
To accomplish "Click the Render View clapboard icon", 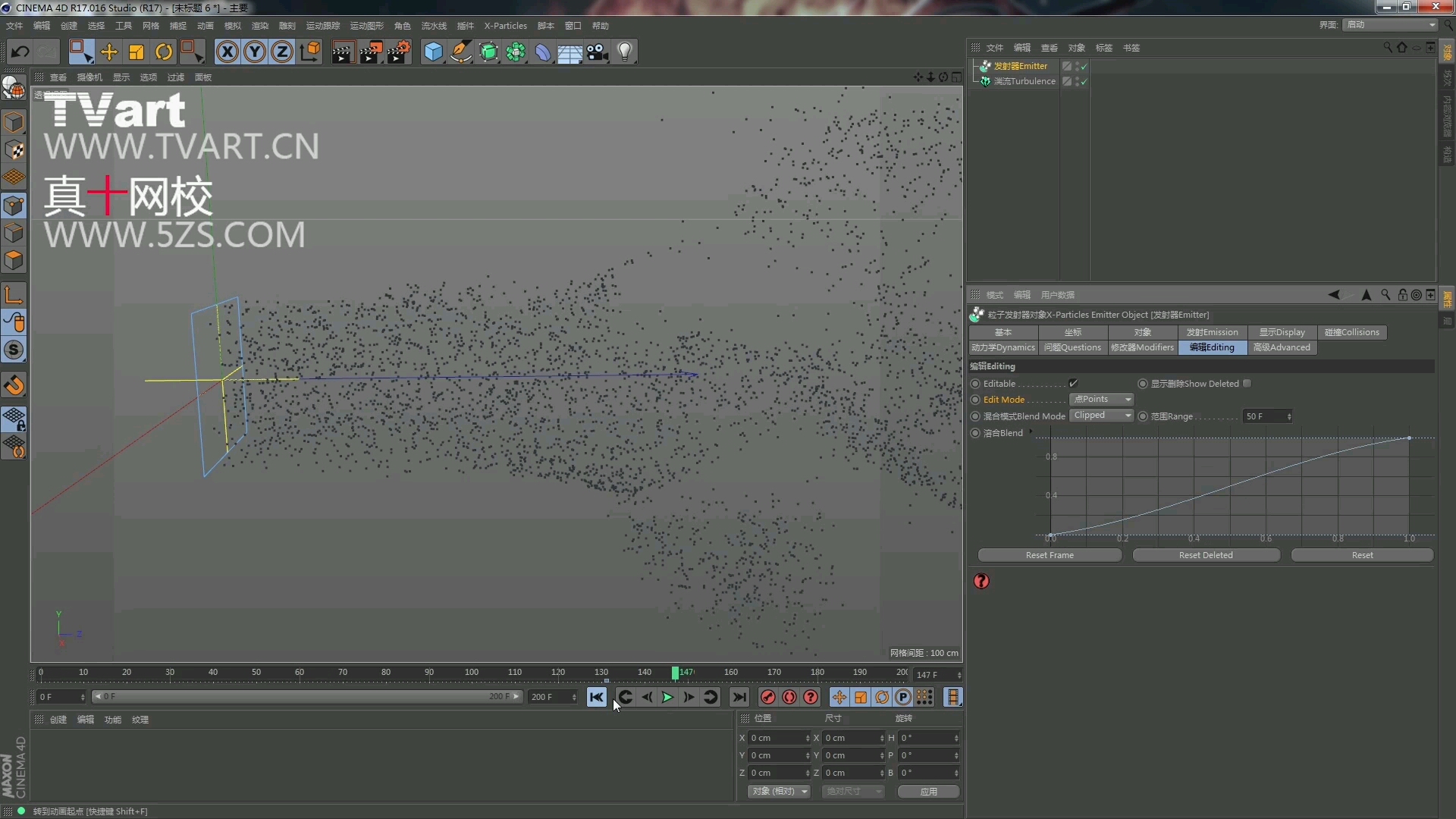I will (x=343, y=52).
